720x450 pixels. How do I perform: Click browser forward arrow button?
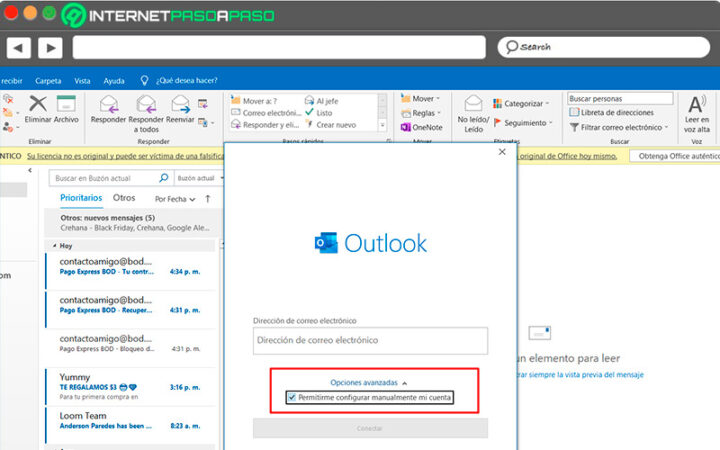coord(50,48)
